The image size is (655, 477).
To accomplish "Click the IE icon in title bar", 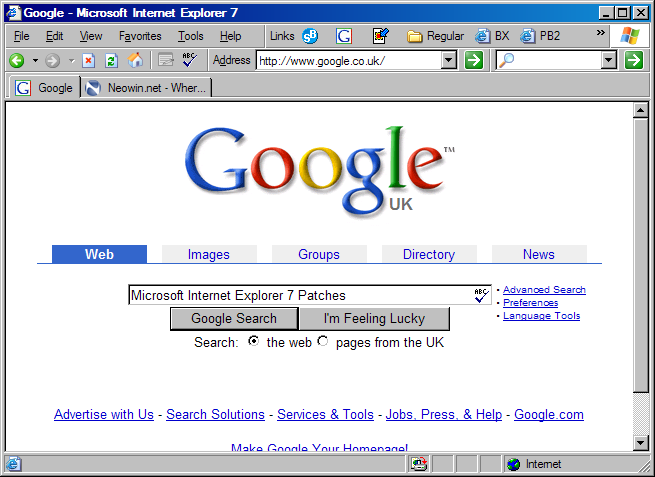I will pos(13,13).
